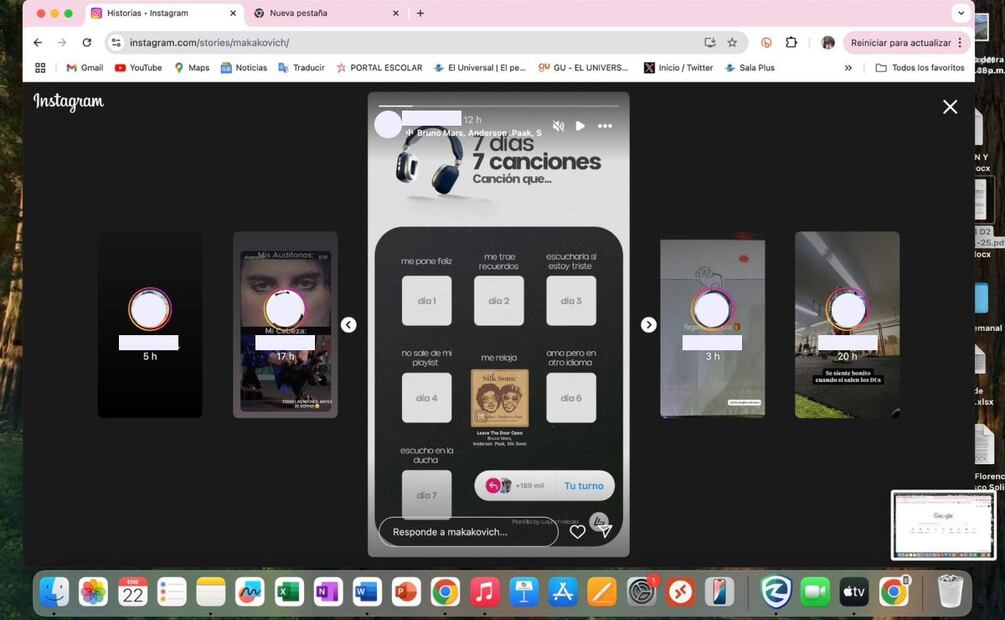This screenshot has height=620, width=1005.
Task: Expand the hidden bookmarks overflow chevron
Action: coord(848,68)
